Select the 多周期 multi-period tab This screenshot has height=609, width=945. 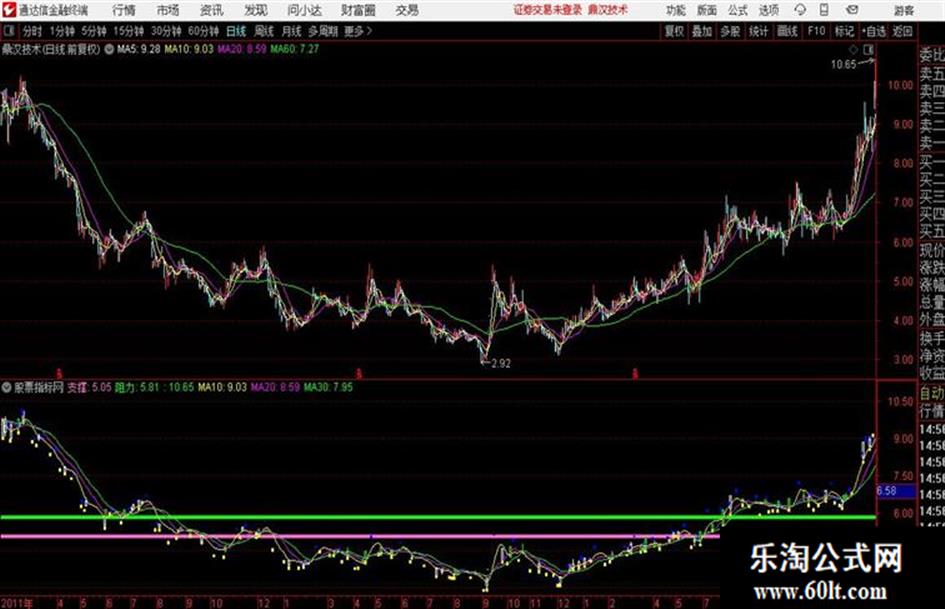coord(322,31)
